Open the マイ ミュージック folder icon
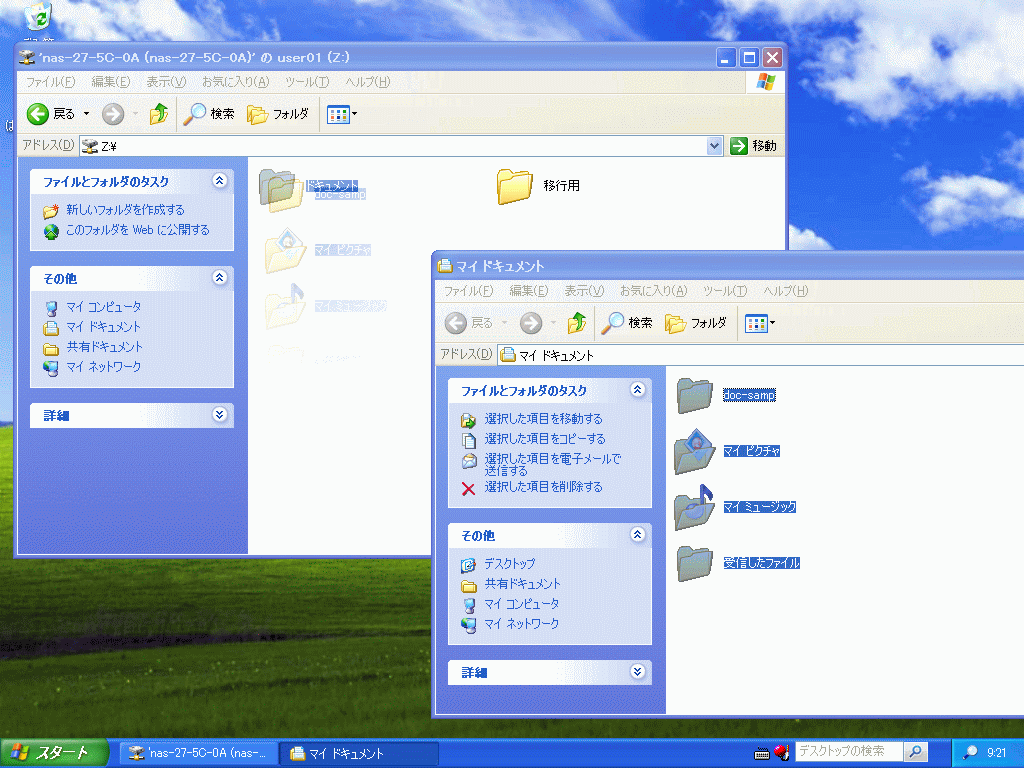1024x768 pixels. coord(694,507)
